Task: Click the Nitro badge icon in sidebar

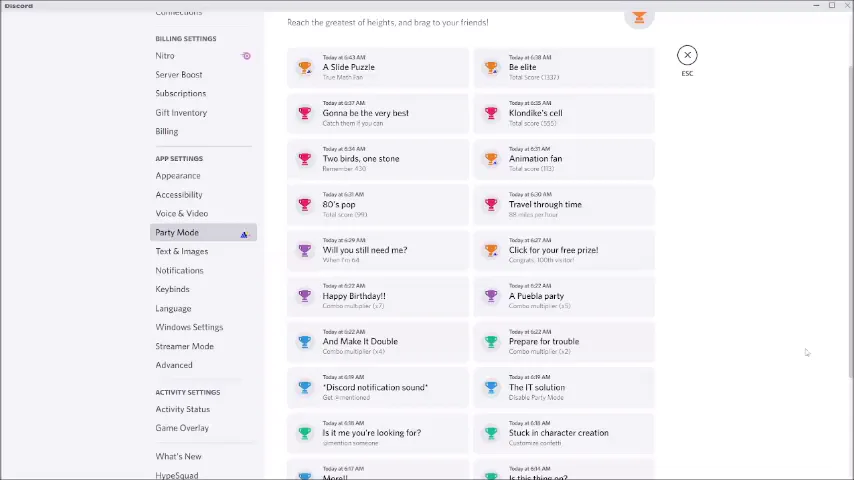Action: tap(246, 56)
